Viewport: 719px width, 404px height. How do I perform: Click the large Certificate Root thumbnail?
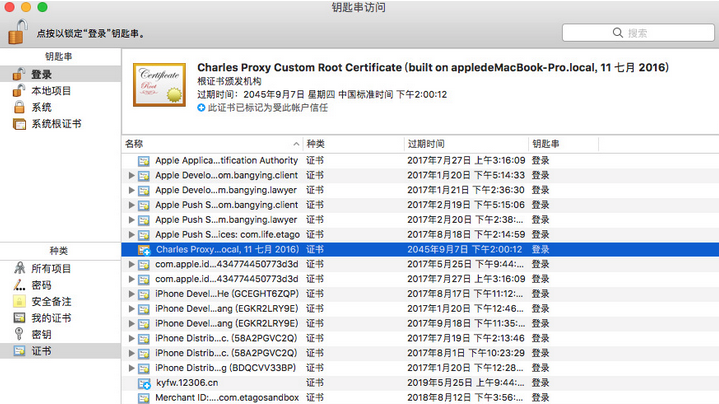coord(159,85)
